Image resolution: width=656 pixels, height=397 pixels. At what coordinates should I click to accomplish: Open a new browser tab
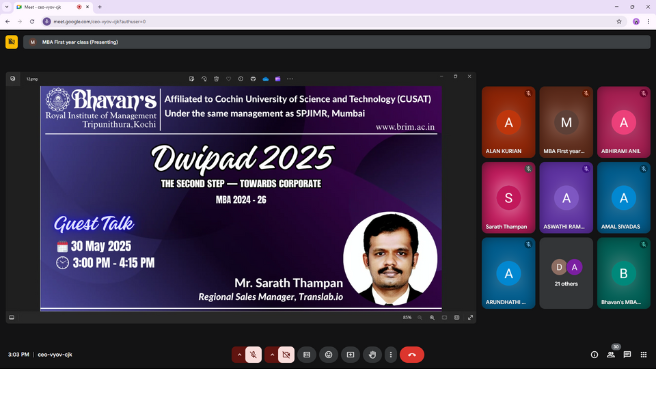pos(100,7)
